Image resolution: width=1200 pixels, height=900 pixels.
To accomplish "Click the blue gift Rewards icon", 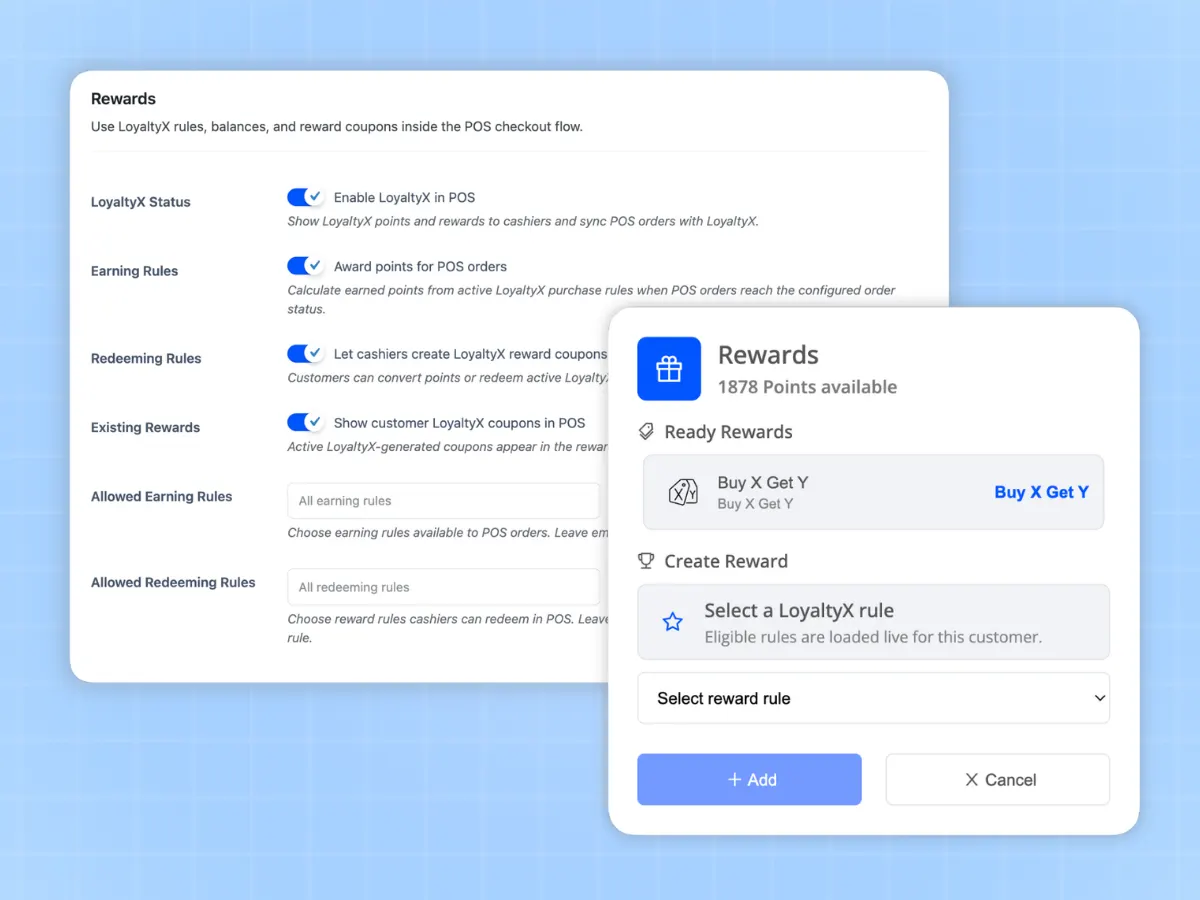I will 669,369.
